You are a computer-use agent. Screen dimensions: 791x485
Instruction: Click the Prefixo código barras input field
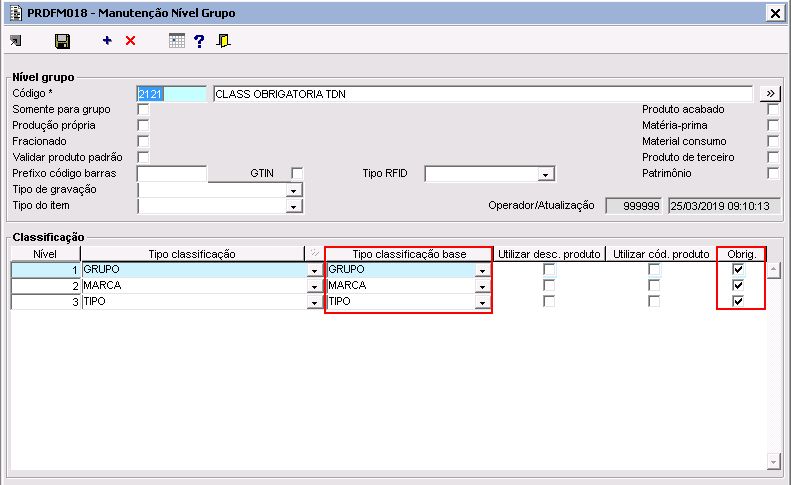point(172,173)
